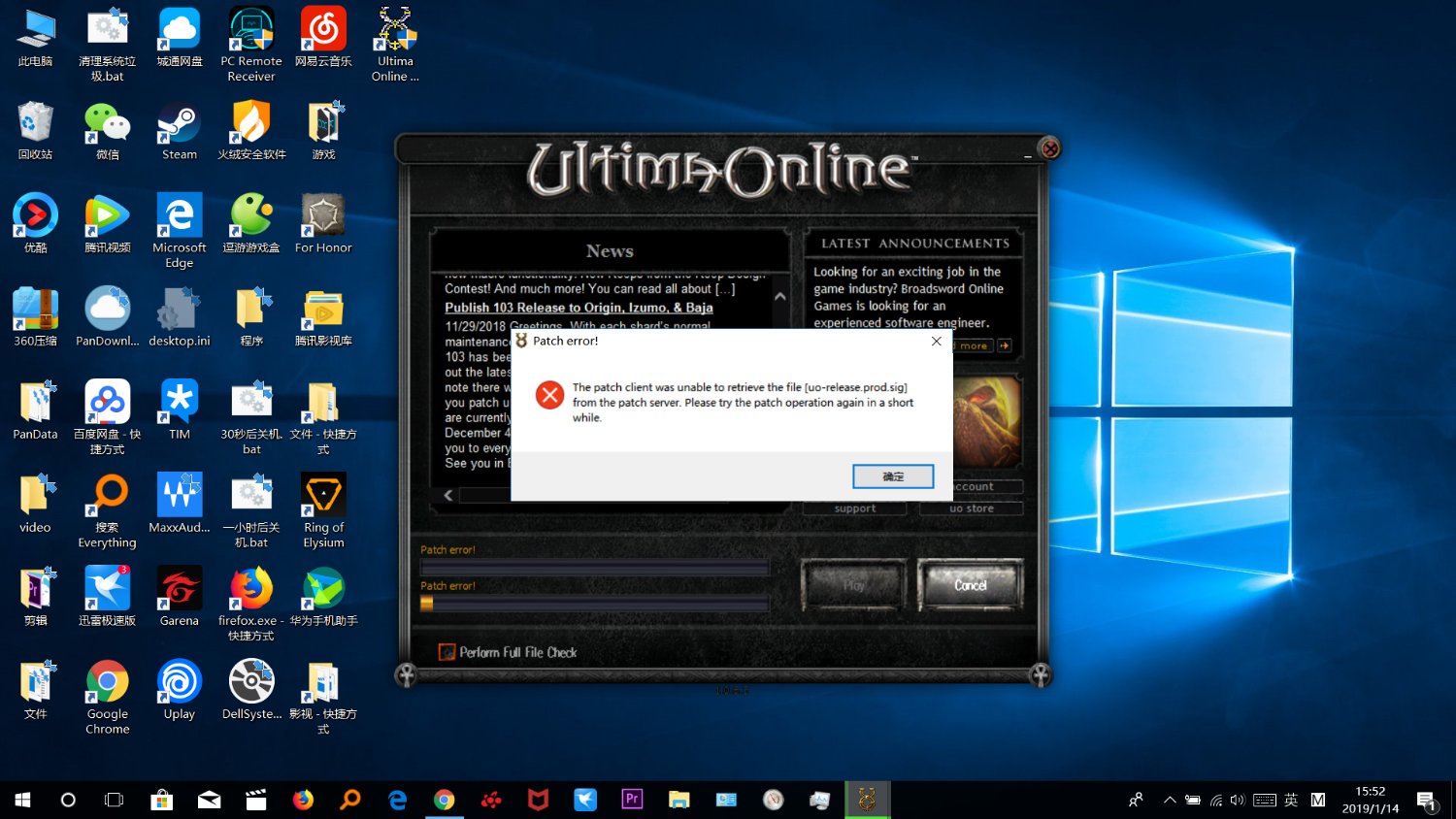
Task: Close the Ultima Online launcher with the round X
Action: 1049,148
